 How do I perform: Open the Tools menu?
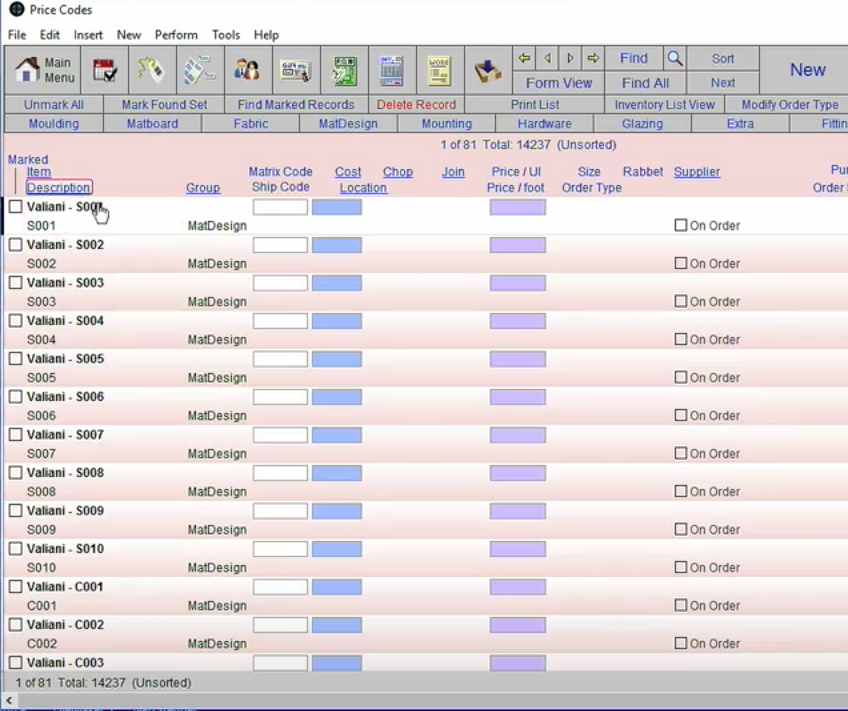(x=225, y=34)
